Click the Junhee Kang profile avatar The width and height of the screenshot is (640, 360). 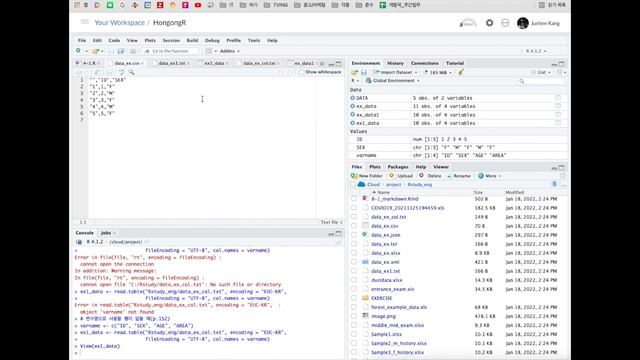[522, 23]
